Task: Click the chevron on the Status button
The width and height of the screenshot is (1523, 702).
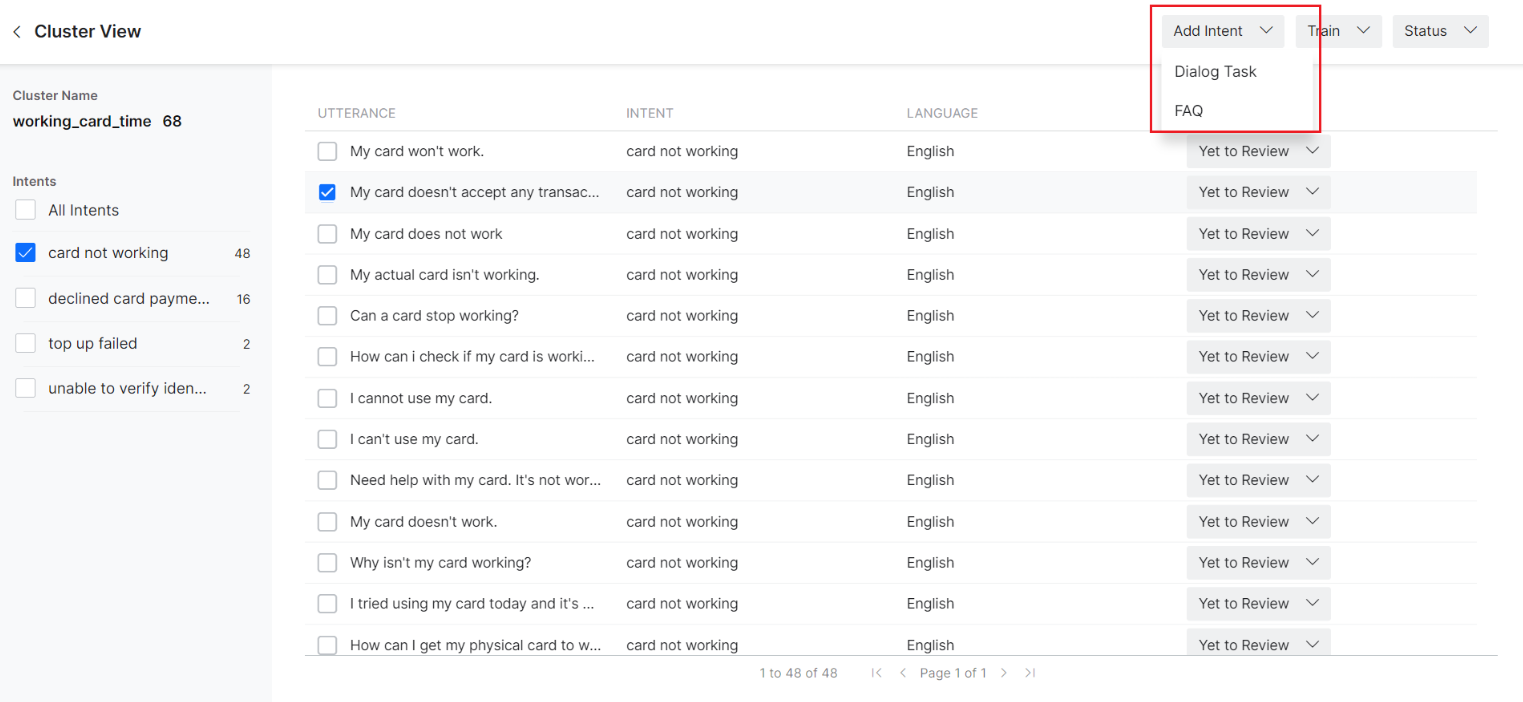Action: (1470, 31)
